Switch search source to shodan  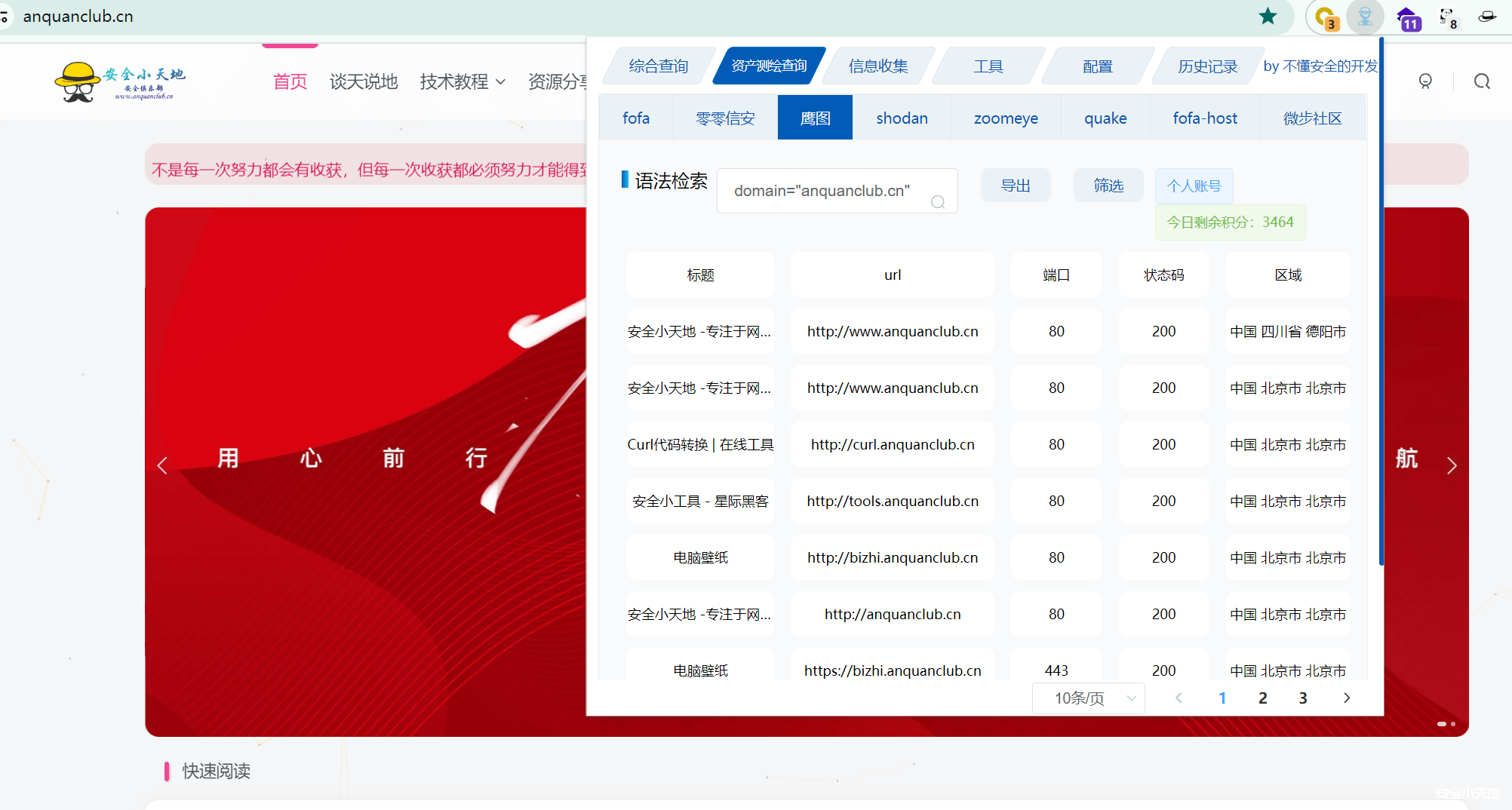(902, 118)
